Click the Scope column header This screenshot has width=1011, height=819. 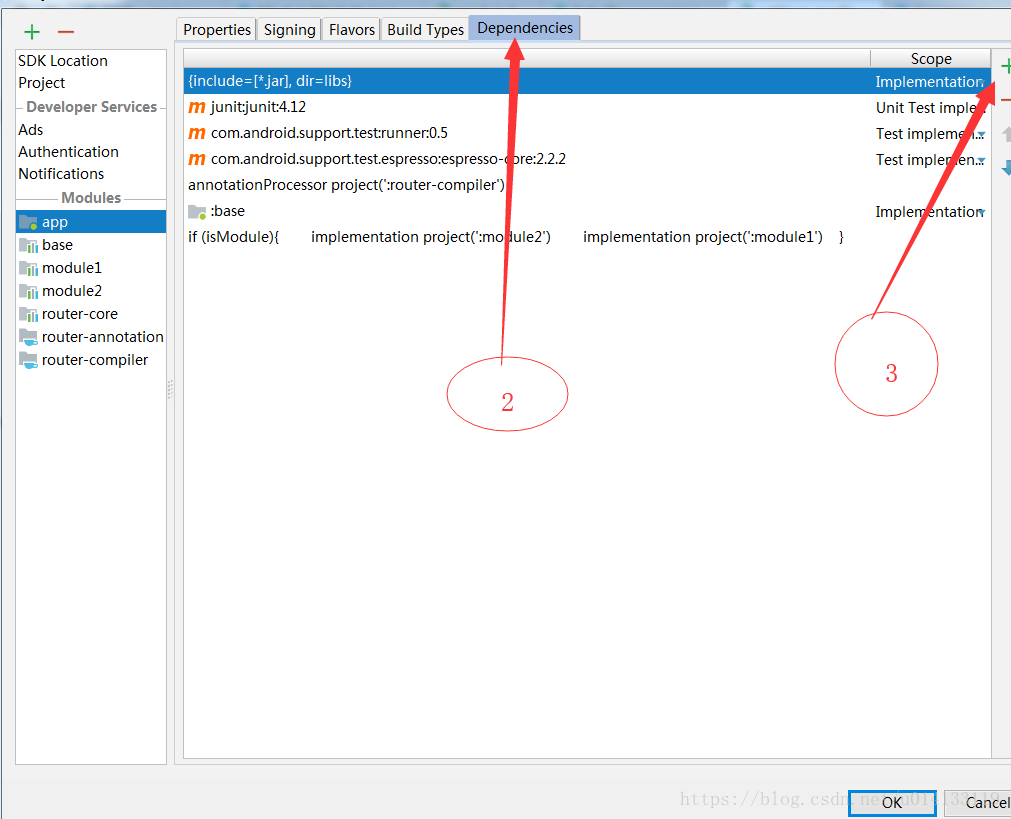coord(930,59)
